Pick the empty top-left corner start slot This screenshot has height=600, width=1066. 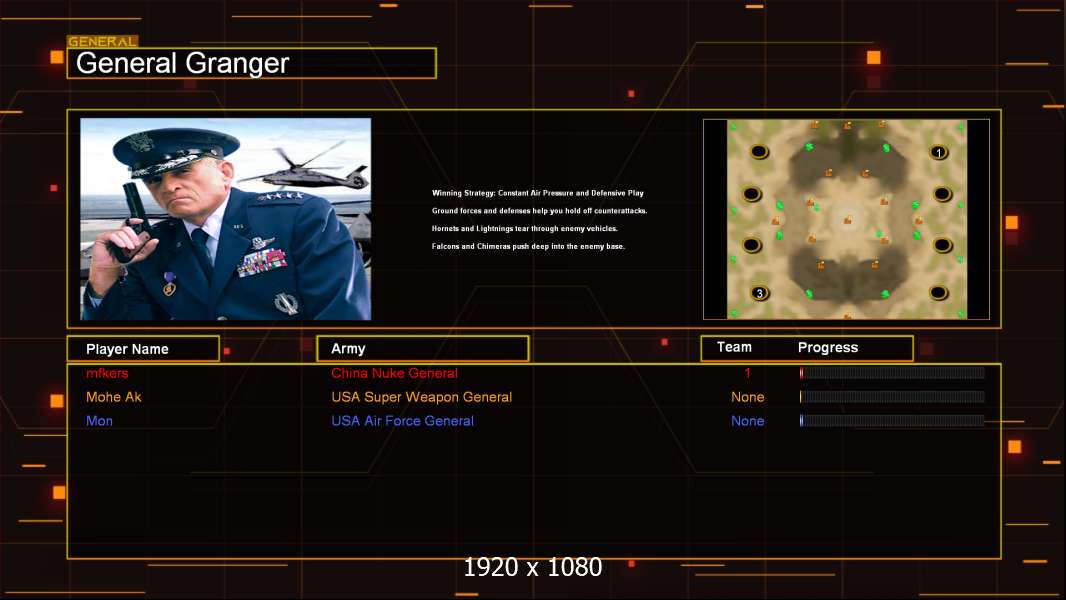pos(759,151)
